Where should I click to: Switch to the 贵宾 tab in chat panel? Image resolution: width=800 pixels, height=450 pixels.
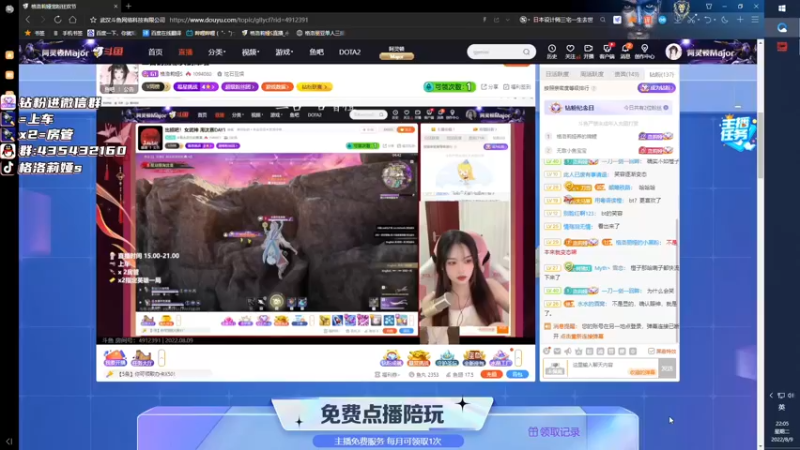[x=627, y=74]
